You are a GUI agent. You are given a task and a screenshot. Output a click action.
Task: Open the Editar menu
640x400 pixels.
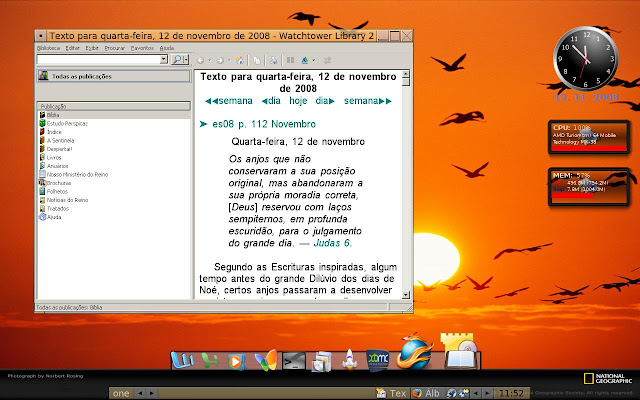pos(73,48)
